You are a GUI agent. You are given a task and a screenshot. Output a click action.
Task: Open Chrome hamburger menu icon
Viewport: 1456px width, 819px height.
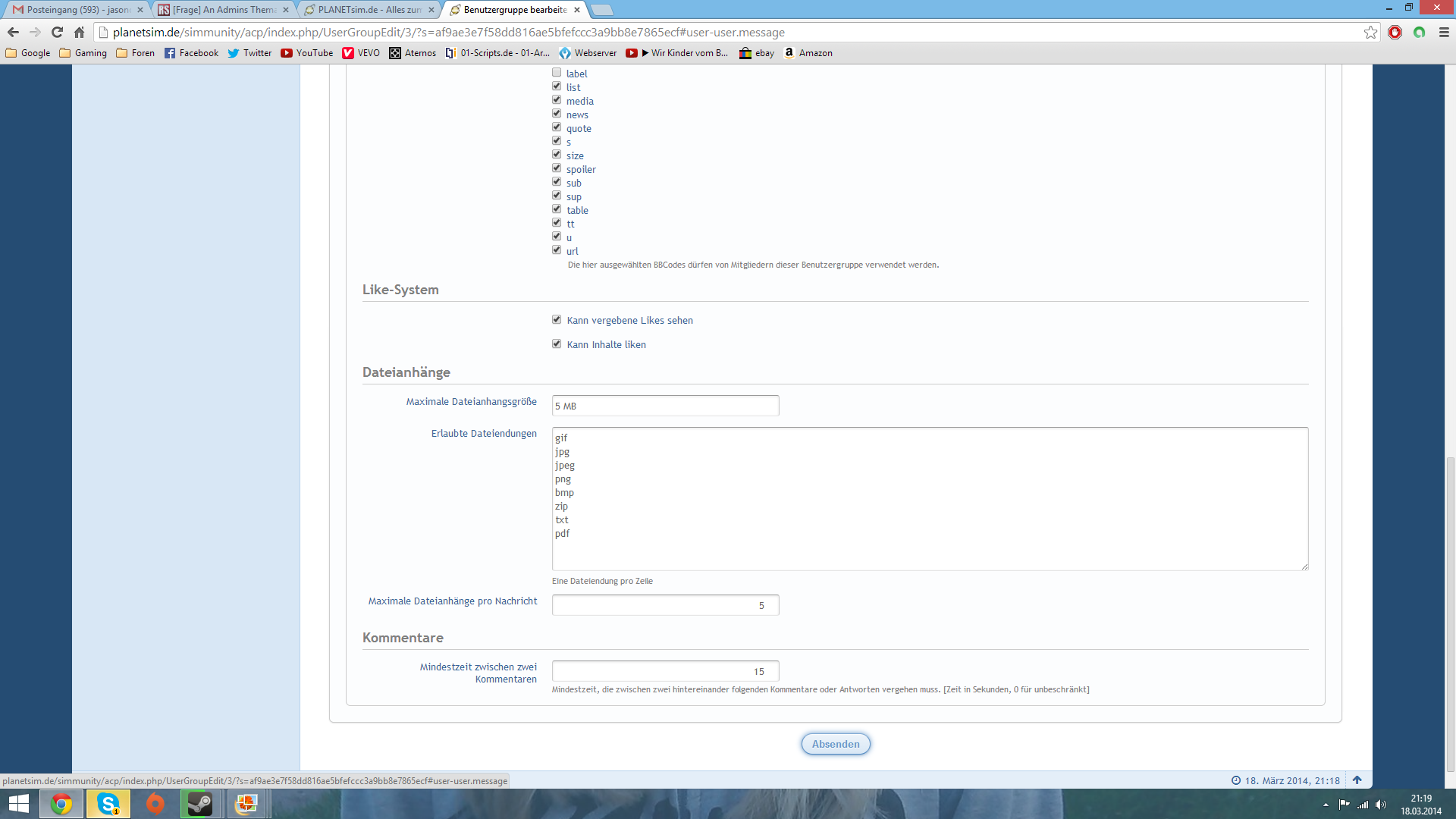1444,32
